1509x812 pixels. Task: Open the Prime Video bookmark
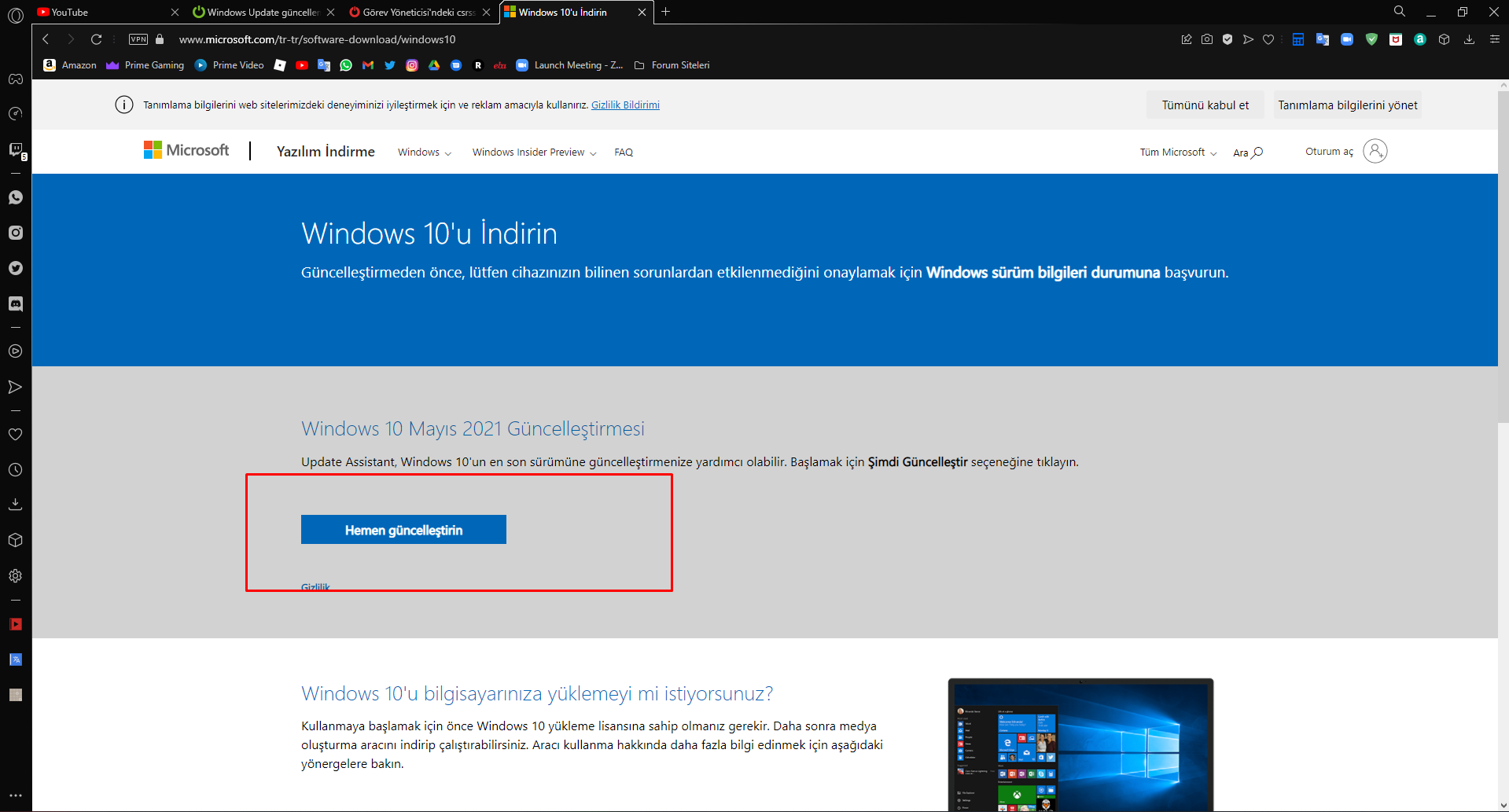pos(230,65)
